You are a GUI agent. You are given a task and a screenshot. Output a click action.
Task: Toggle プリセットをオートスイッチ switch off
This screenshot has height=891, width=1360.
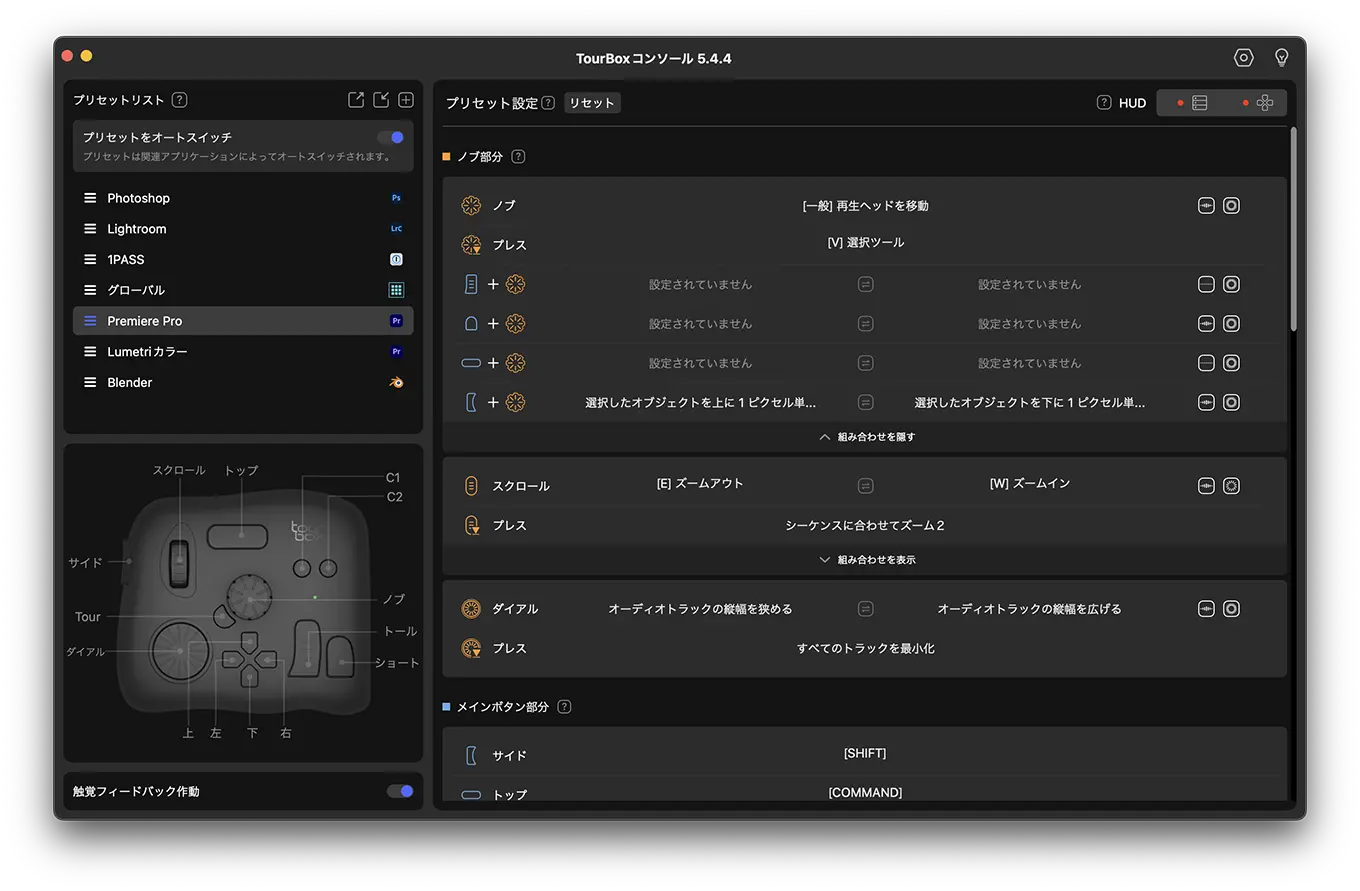tap(390, 137)
